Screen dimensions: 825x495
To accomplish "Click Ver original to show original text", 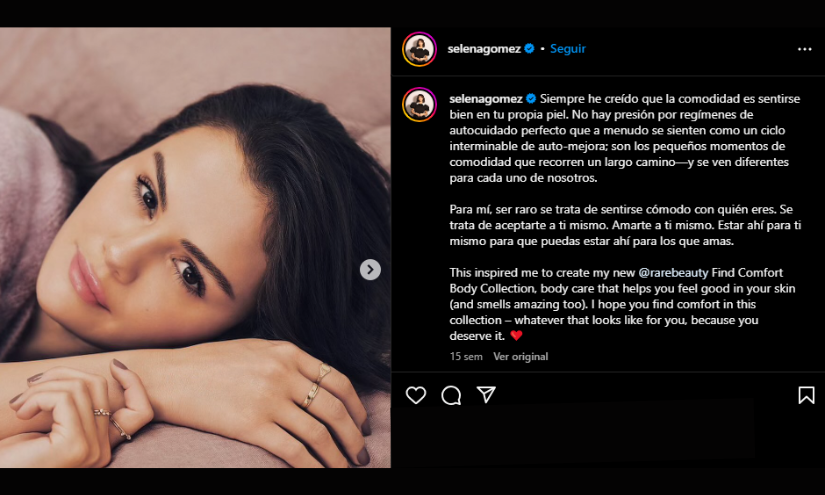I will 520,356.
